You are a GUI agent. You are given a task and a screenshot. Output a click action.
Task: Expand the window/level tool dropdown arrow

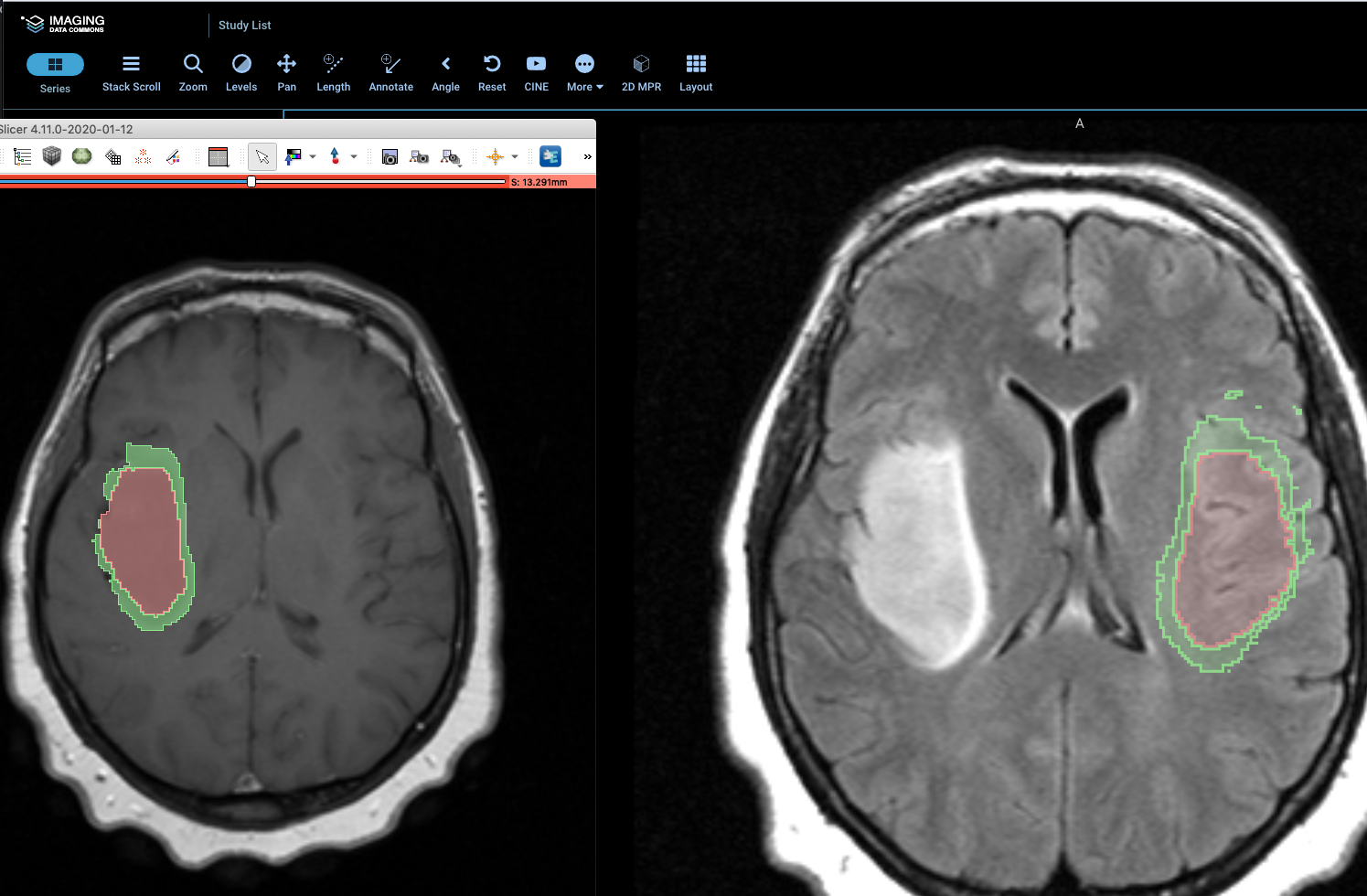(x=313, y=157)
